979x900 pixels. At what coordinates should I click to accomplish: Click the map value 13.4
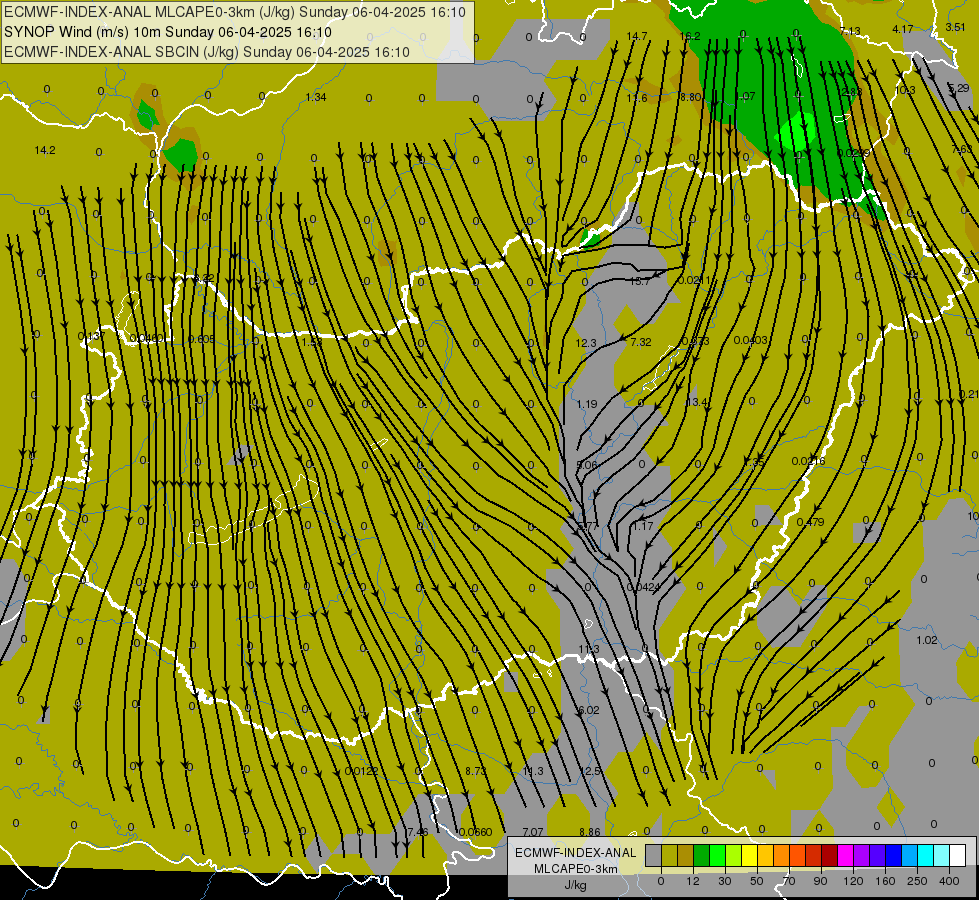(x=696, y=402)
